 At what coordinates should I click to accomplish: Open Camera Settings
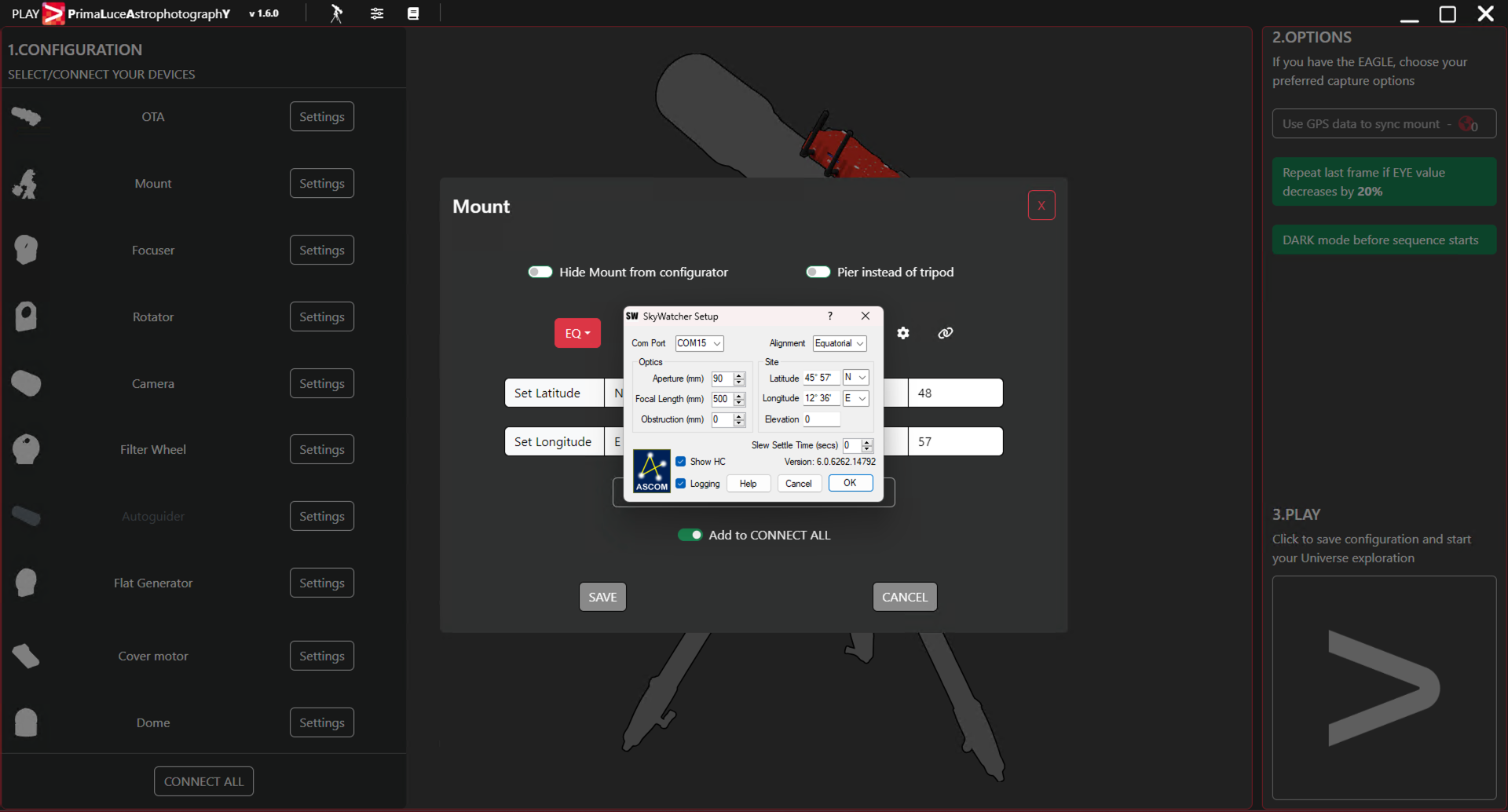point(322,383)
